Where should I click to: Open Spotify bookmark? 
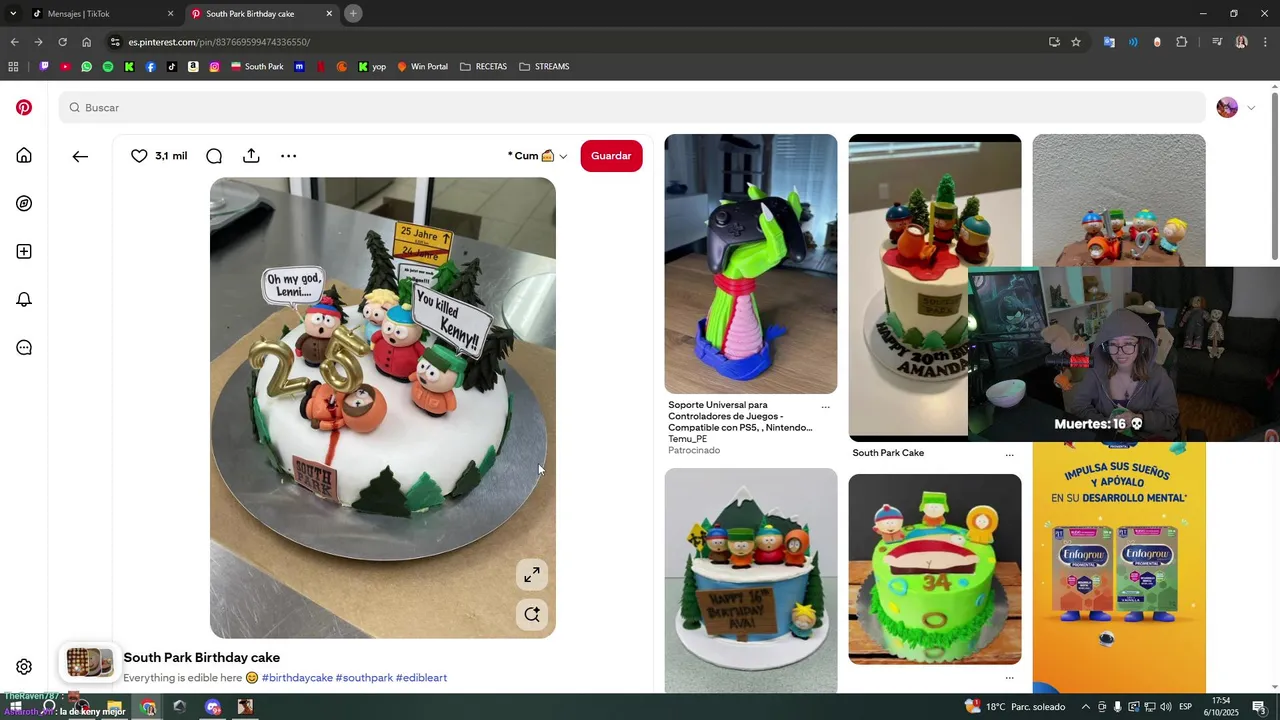point(108,67)
